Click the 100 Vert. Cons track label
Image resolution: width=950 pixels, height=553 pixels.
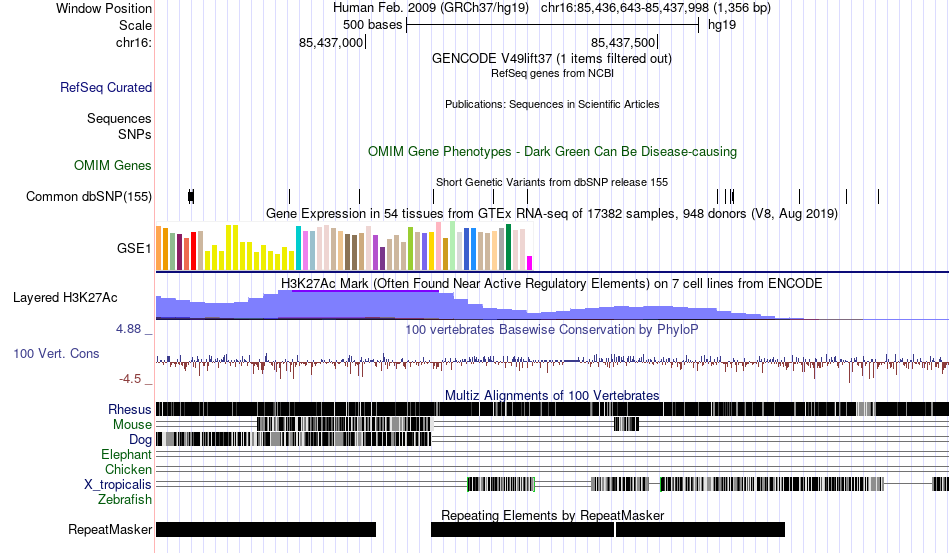pyautogui.click(x=56, y=353)
